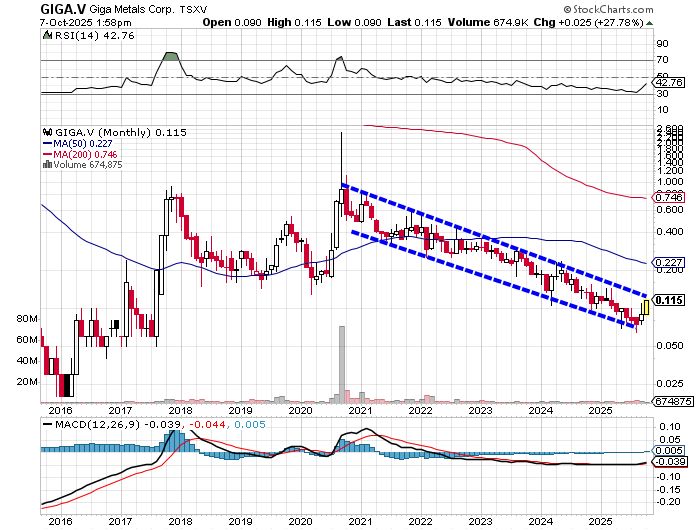Click the Volume 674.9K header value
The height and width of the screenshot is (530, 700).
pos(489,22)
